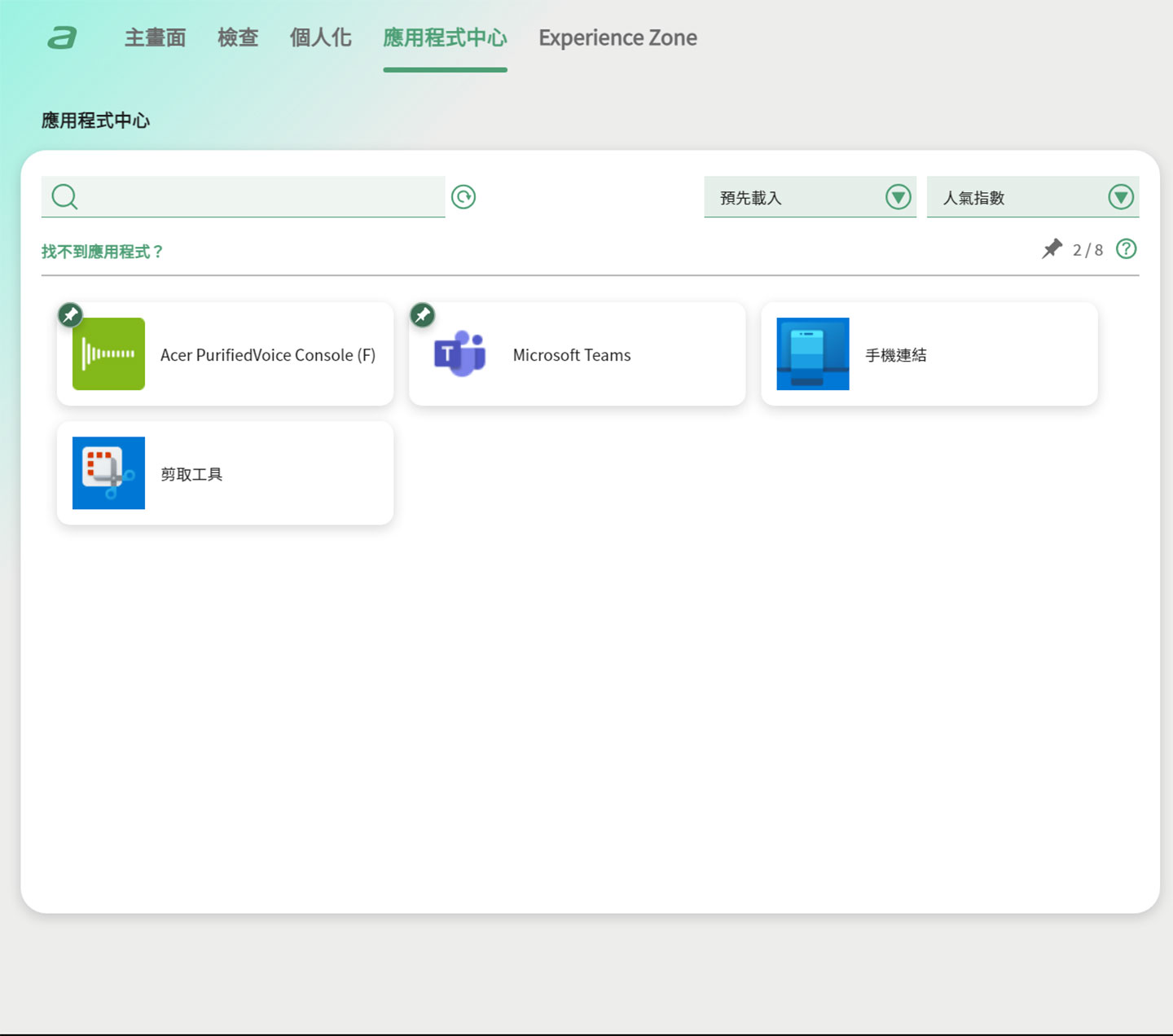1173x1036 pixels.
Task: Click the Acer logo icon
Action: (x=62, y=37)
